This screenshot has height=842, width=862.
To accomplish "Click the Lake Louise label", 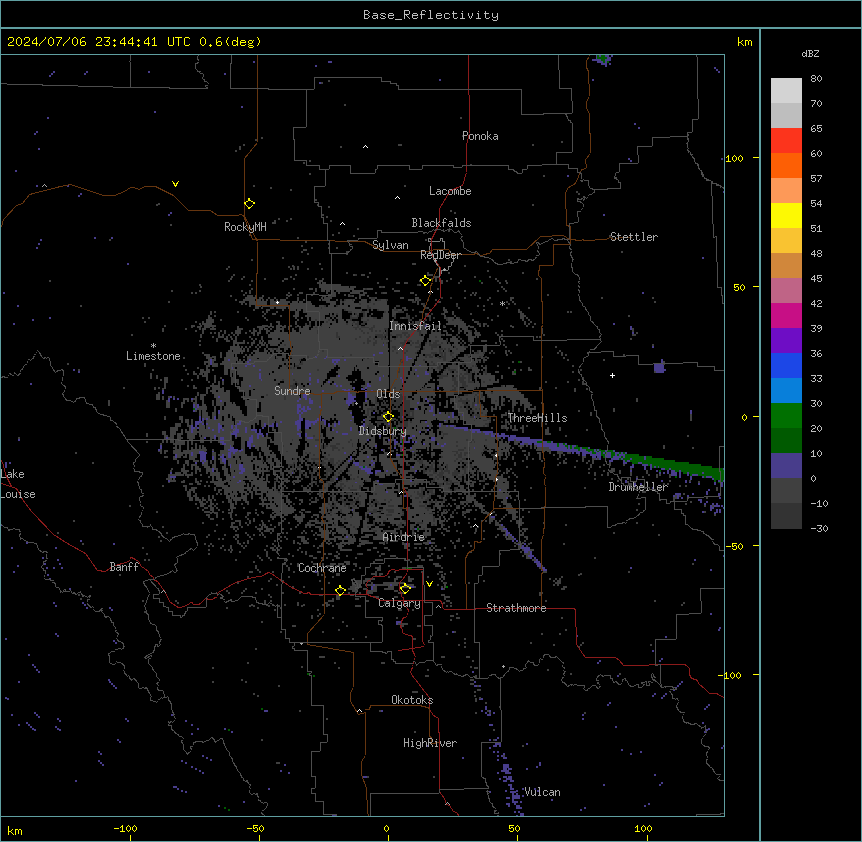I will (x=18, y=484).
